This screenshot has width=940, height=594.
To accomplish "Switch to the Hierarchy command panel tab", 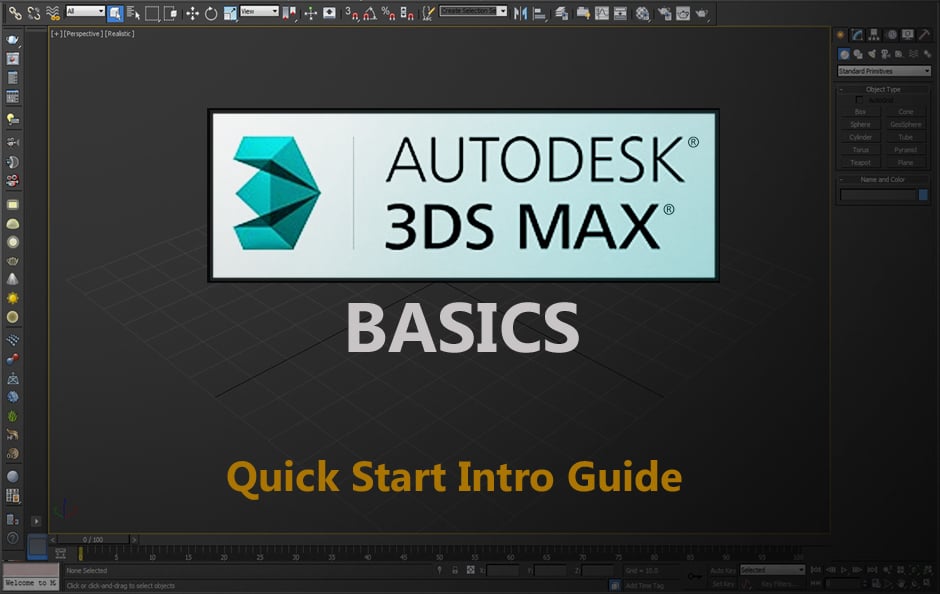I will pos(874,35).
